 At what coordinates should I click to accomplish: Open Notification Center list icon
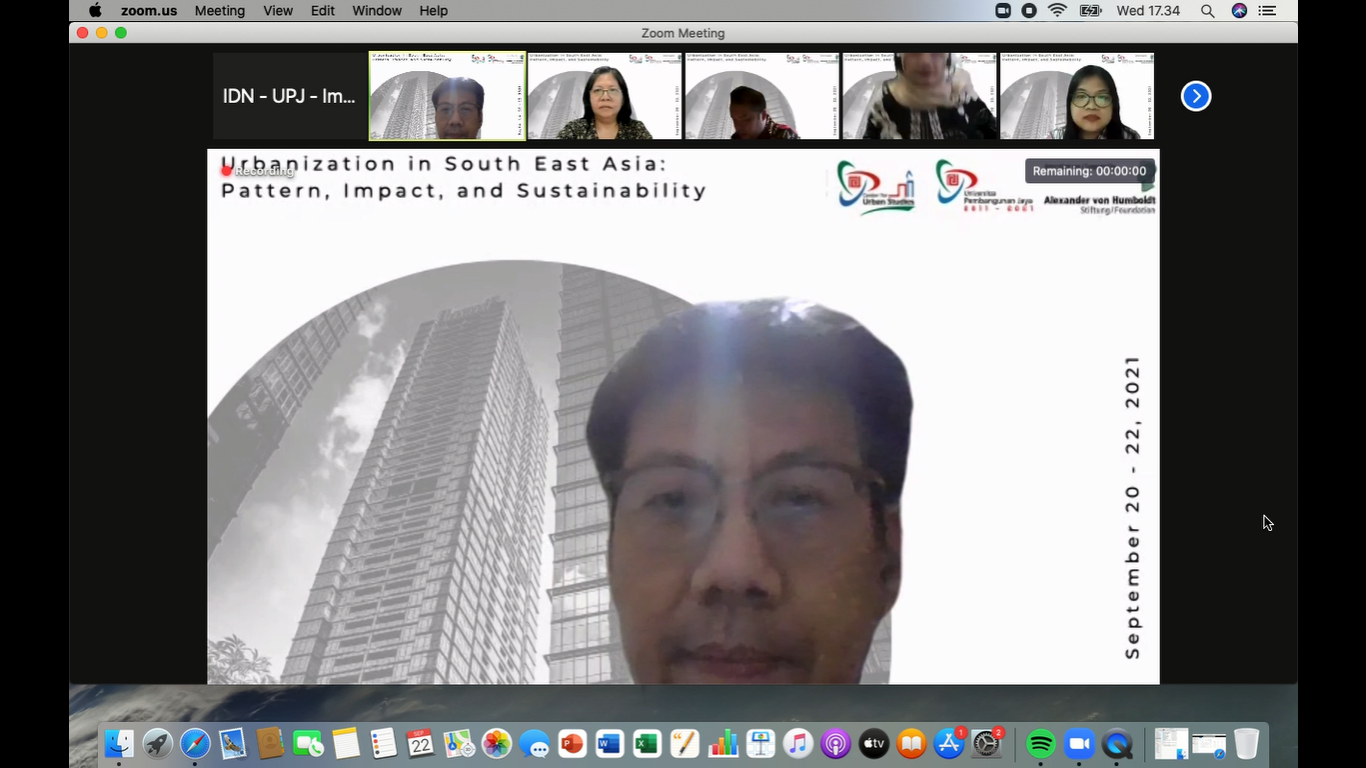pos(1267,10)
